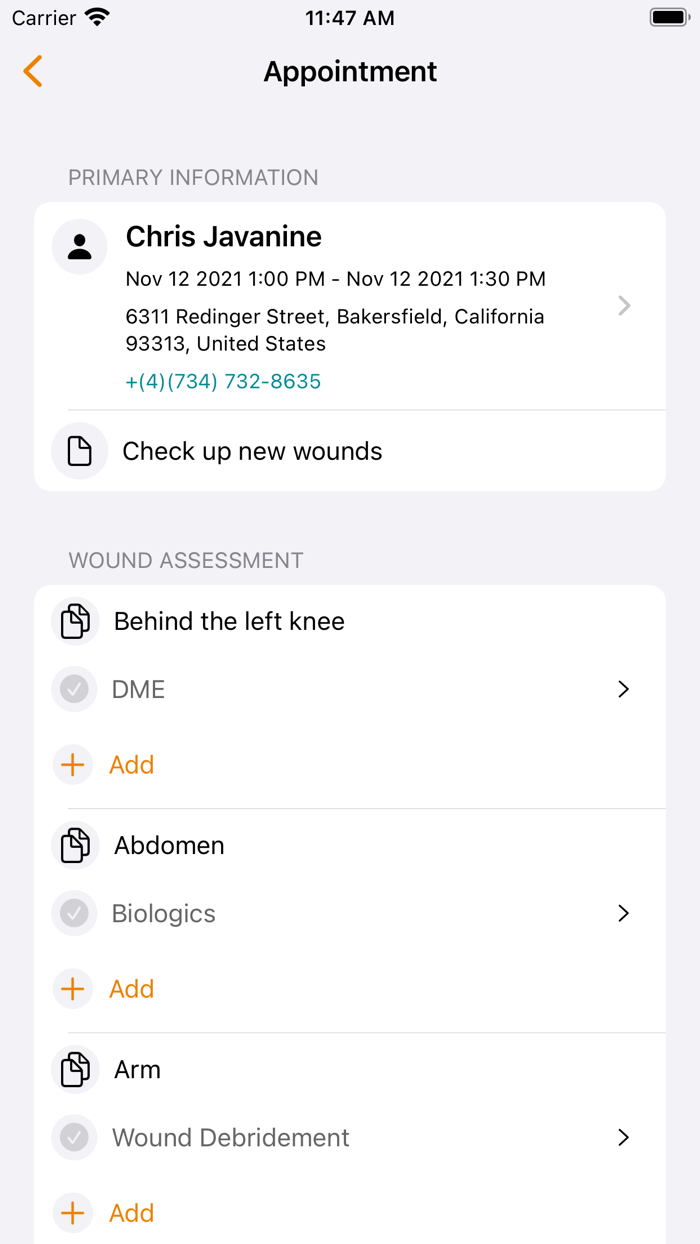Tap the back arrow to leave Appointment screen
The height and width of the screenshot is (1244, 700).
pos(32,71)
